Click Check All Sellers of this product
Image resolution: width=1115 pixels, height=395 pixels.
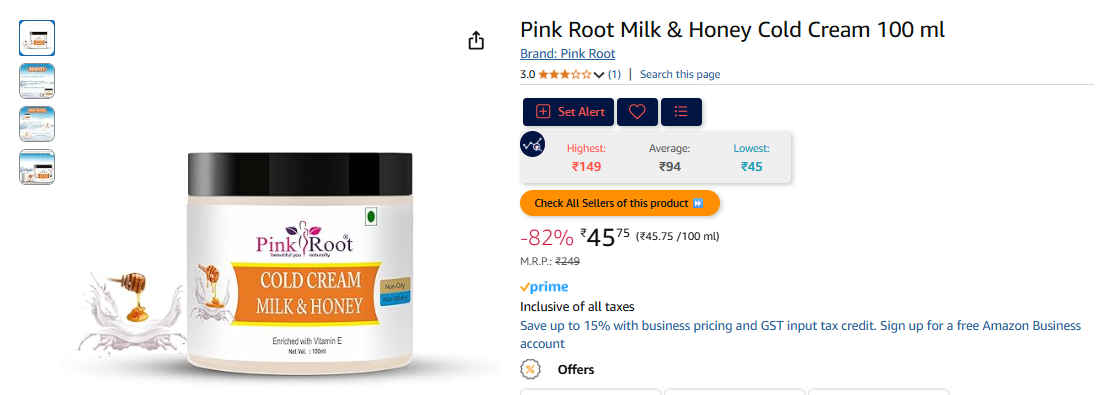click(620, 203)
